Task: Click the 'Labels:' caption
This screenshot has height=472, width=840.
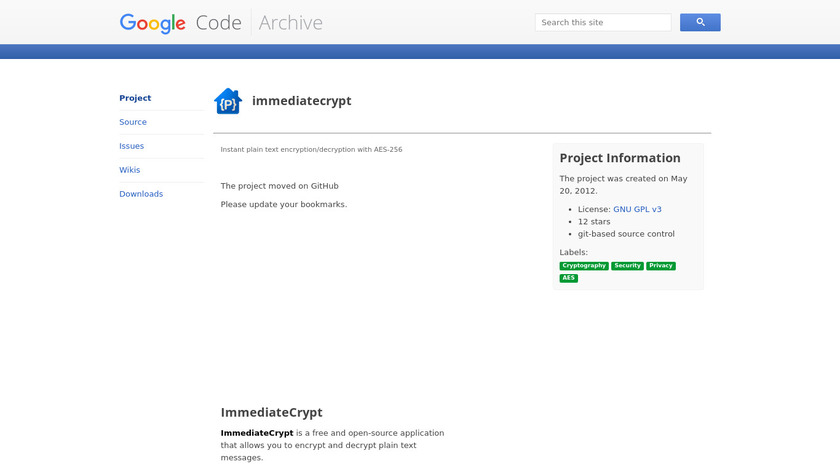Action: coord(573,252)
